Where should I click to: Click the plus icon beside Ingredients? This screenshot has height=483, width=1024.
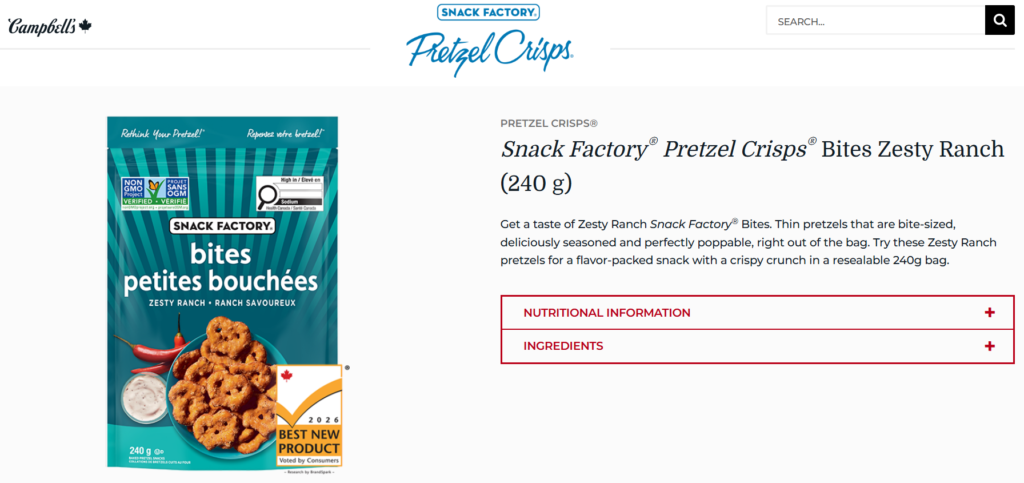point(989,346)
